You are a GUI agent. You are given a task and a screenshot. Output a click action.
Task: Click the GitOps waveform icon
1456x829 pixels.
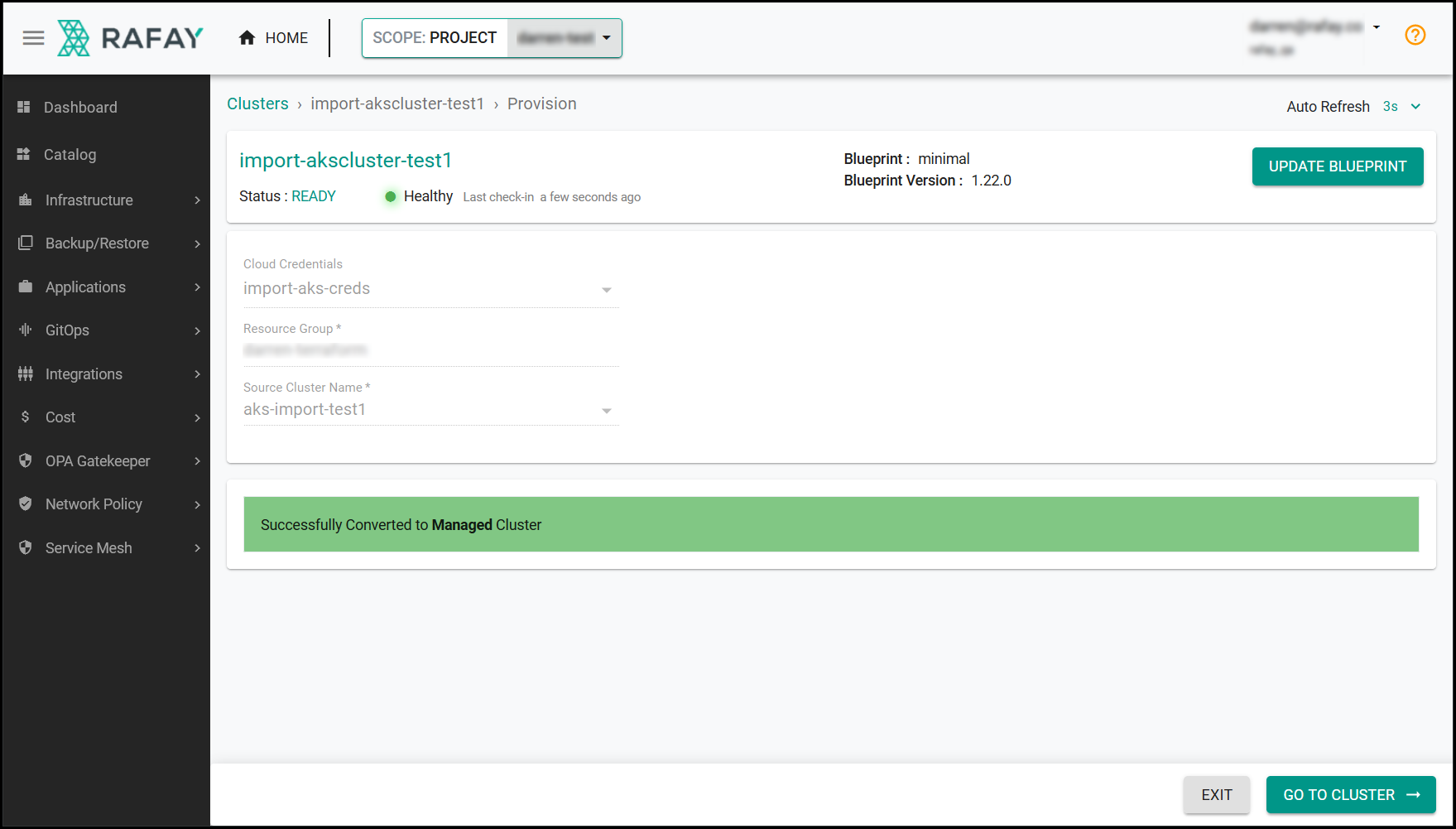click(26, 330)
